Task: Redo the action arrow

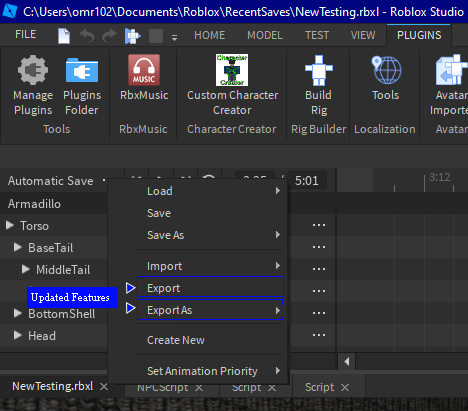Action: tap(109, 35)
